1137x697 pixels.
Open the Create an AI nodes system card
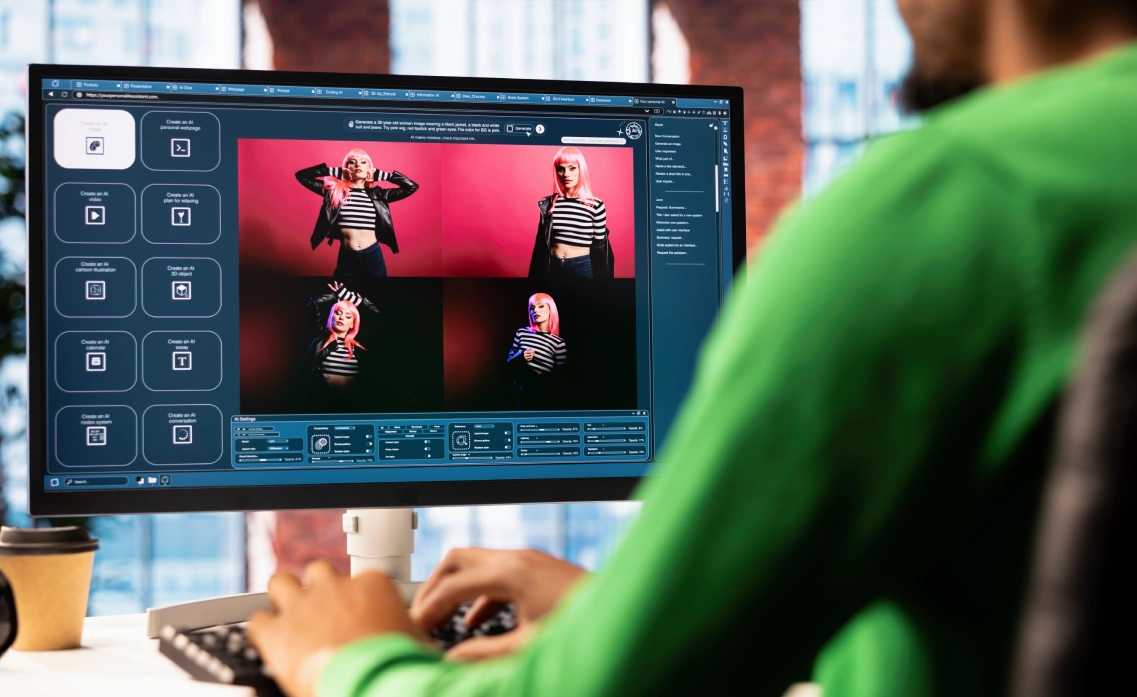[96, 435]
